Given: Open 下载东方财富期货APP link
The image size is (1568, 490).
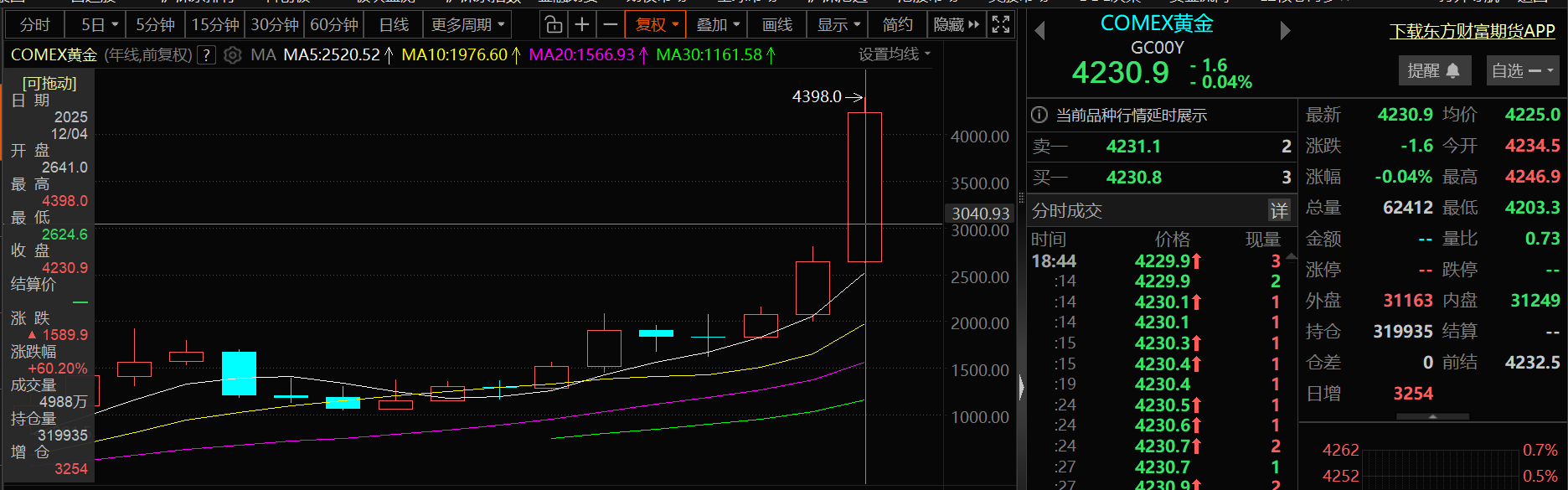Looking at the screenshot, I should click(x=1472, y=32).
